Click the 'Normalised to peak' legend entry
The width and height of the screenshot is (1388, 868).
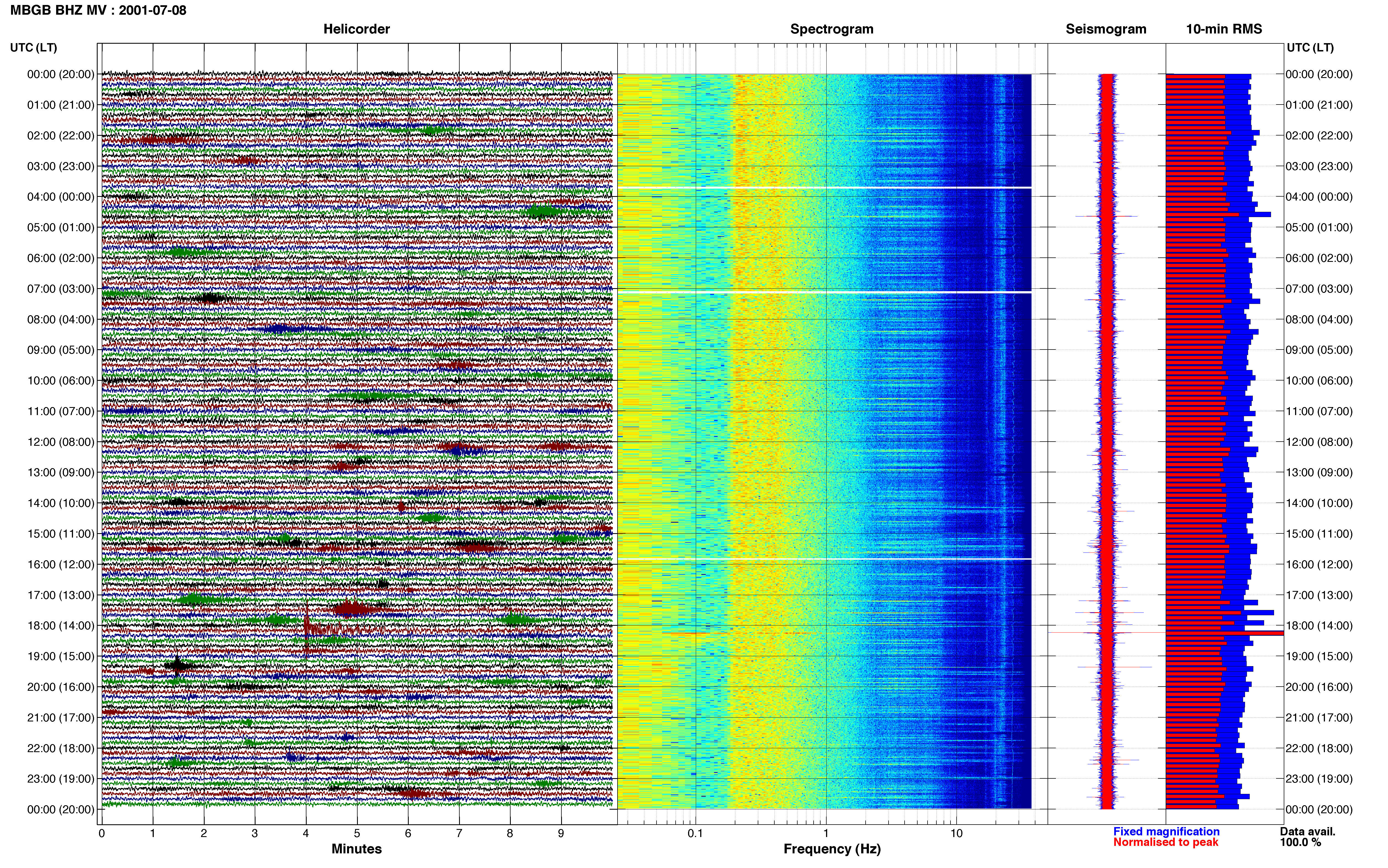coord(1165,842)
